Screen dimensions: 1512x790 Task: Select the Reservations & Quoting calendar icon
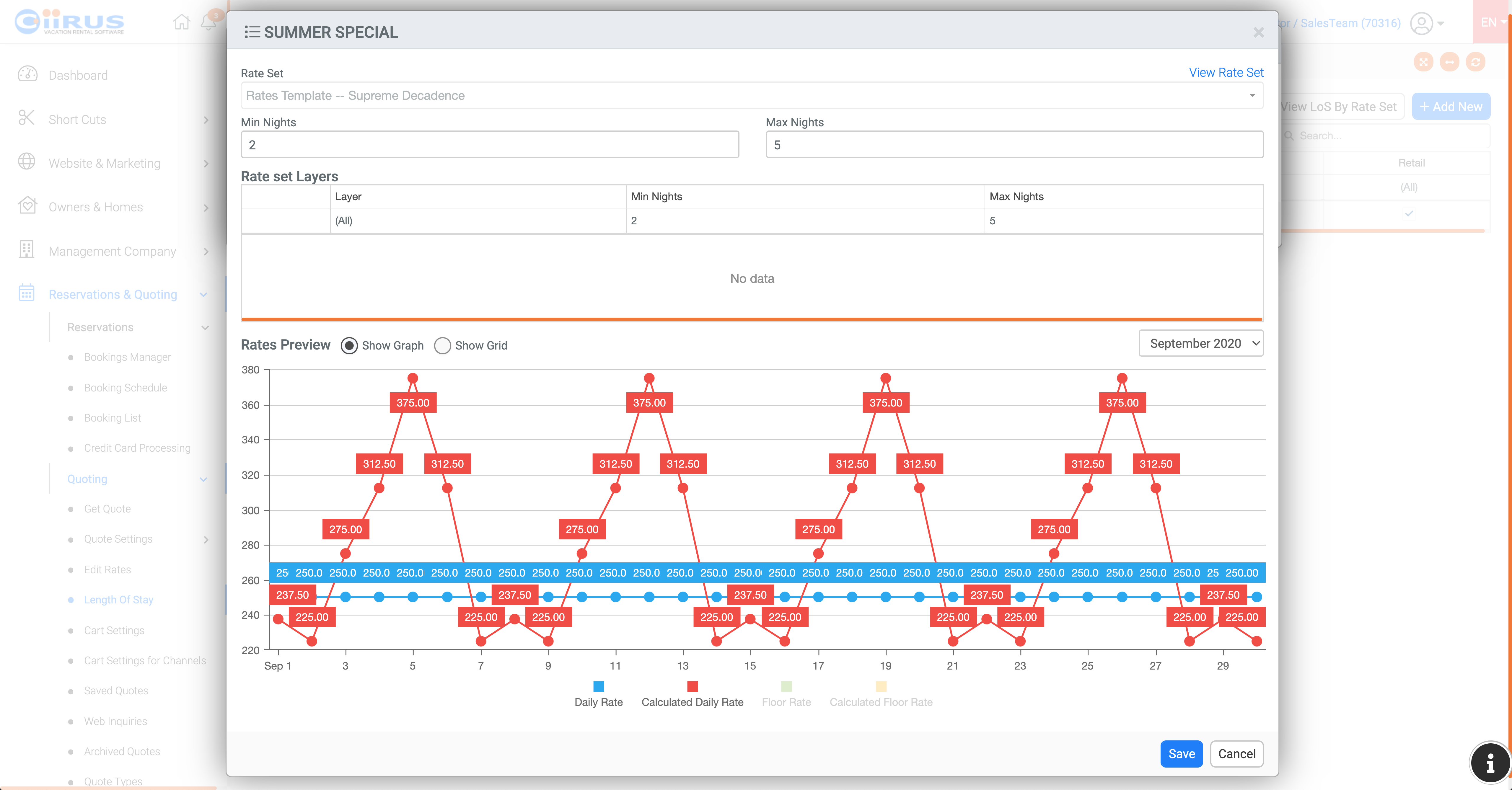(x=26, y=293)
